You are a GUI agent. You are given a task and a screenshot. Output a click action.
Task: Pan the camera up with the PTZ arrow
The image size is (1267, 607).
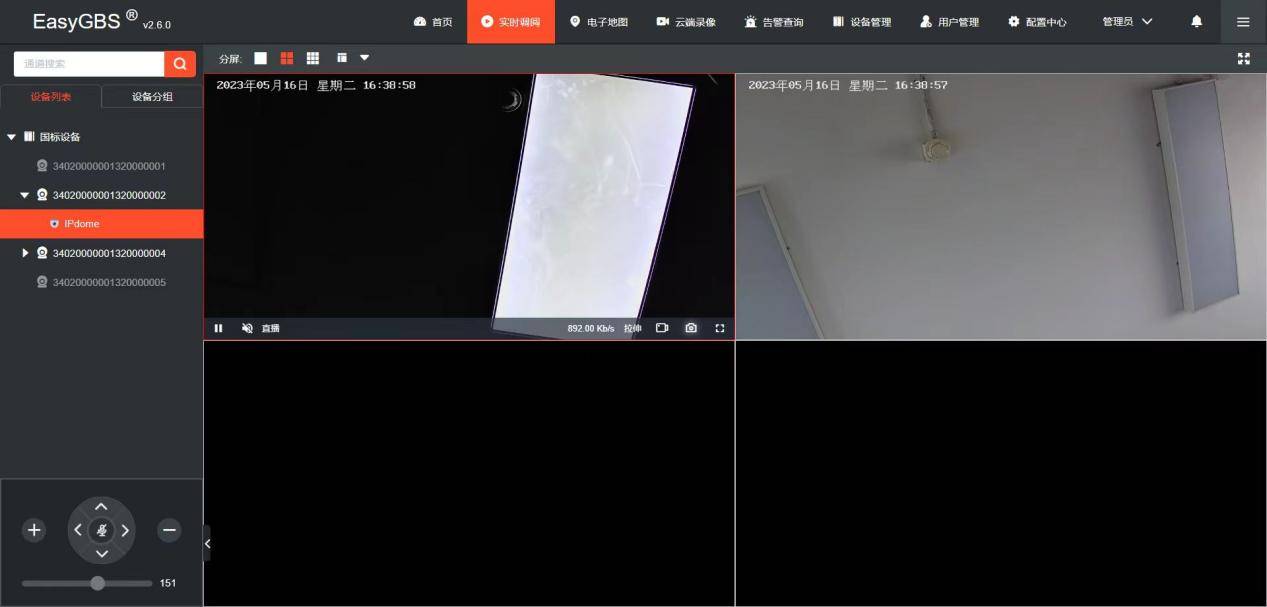[101, 506]
